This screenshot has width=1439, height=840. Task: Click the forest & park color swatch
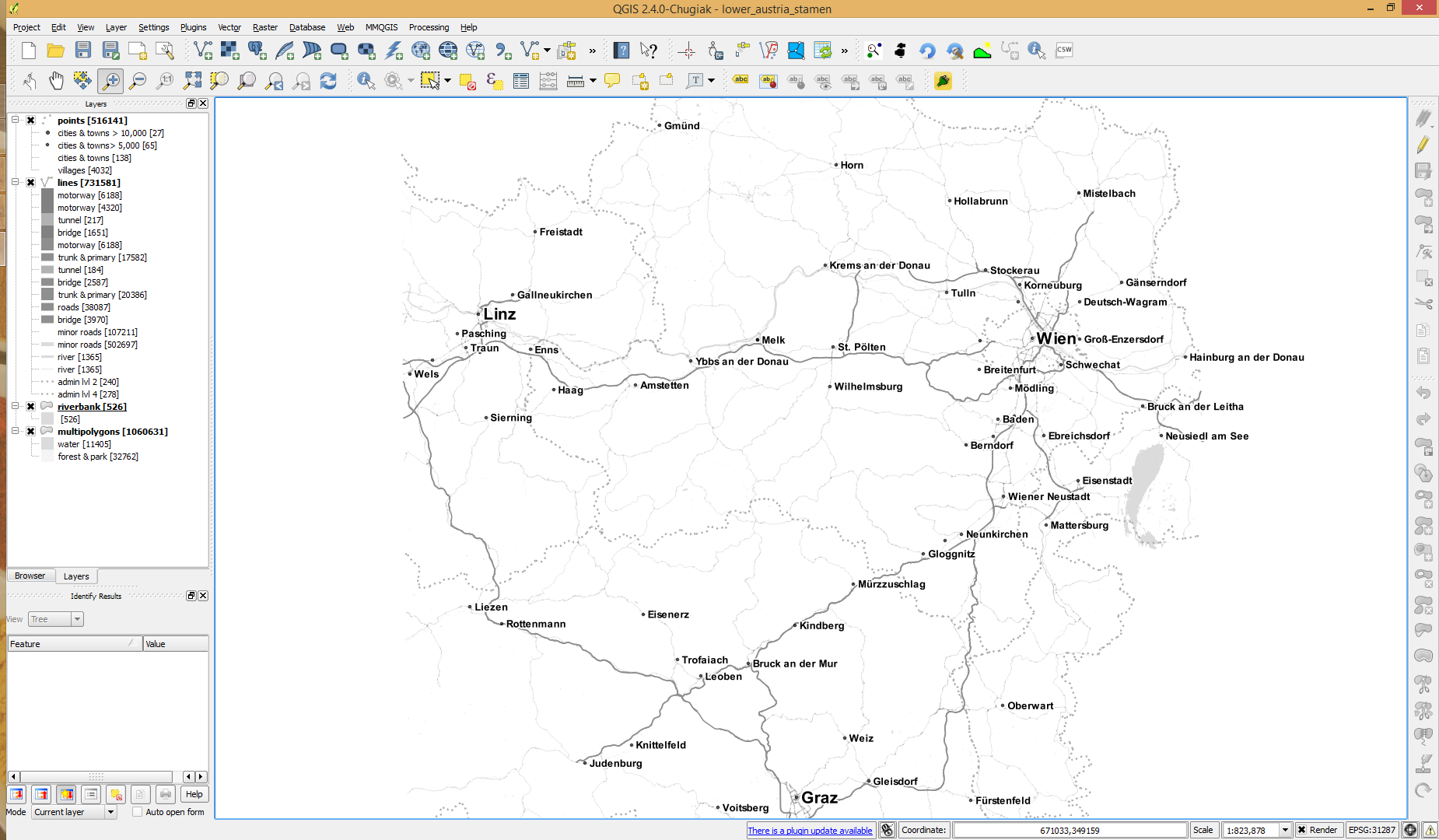click(47, 457)
